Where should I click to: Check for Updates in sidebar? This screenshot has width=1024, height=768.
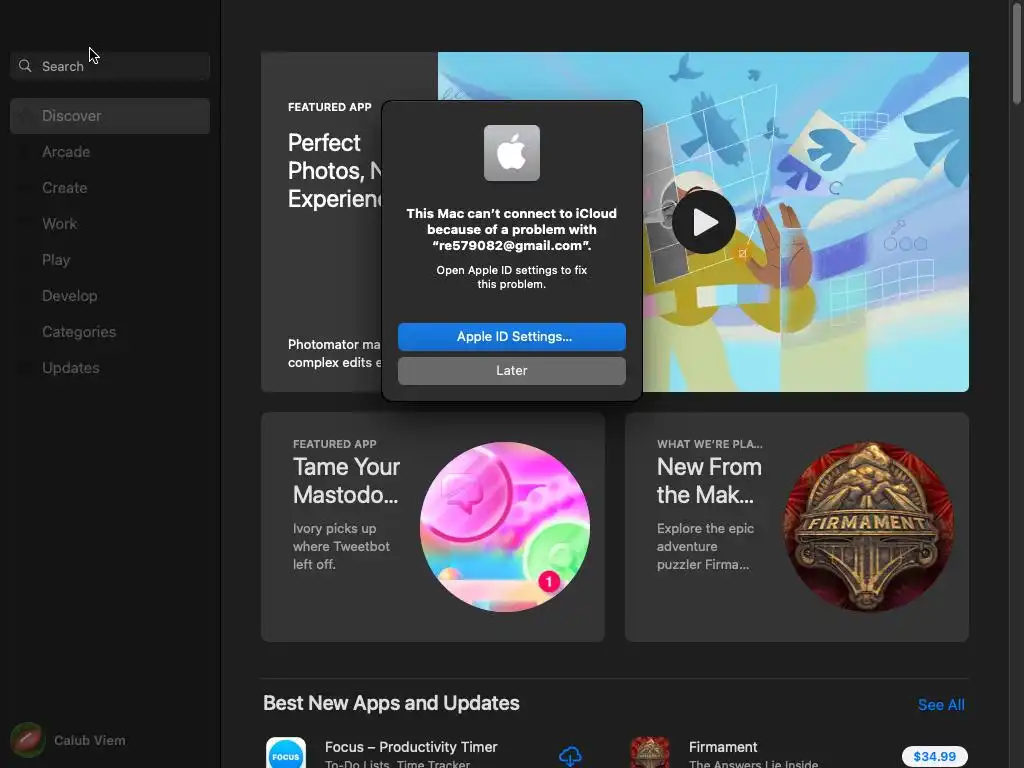pyautogui.click(x=71, y=368)
